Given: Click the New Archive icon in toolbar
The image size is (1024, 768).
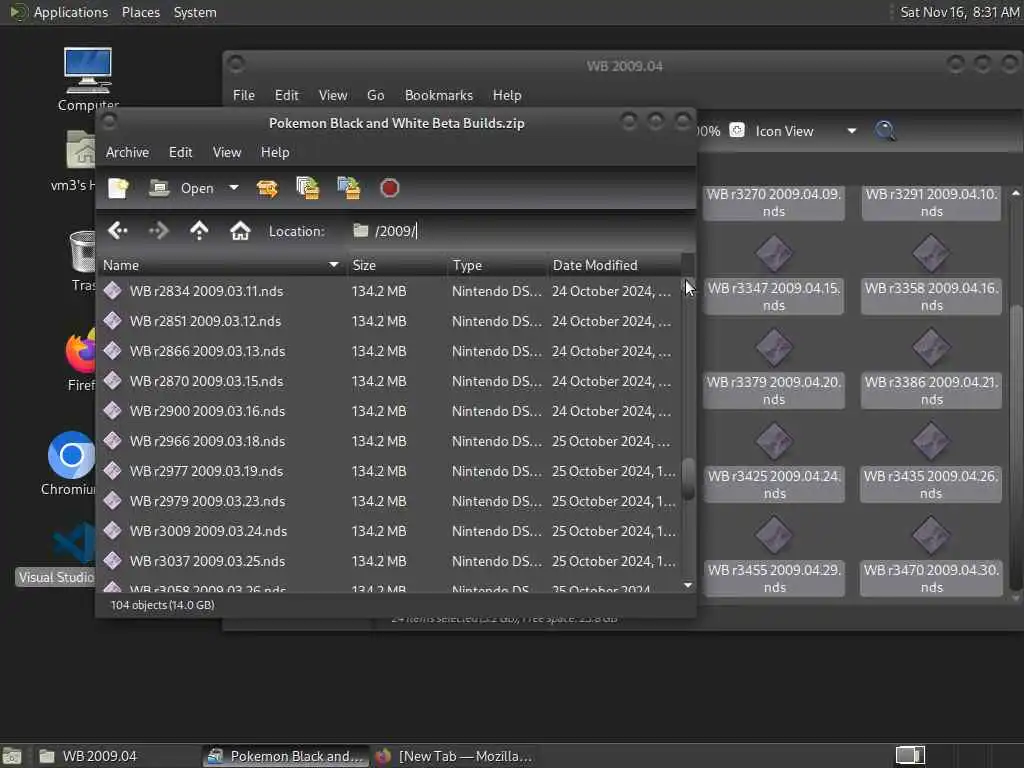Looking at the screenshot, I should pyautogui.click(x=118, y=188).
